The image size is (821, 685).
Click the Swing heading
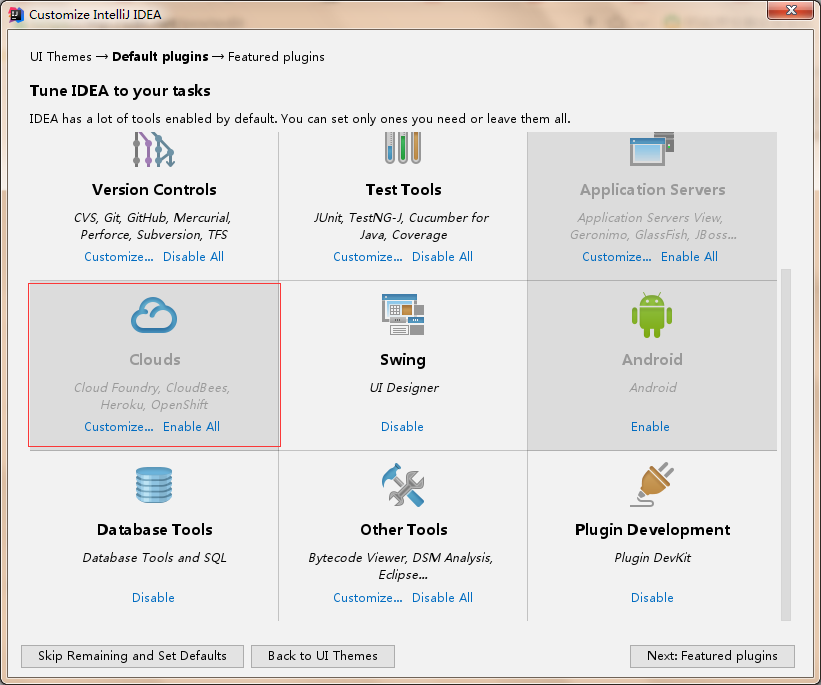pyautogui.click(x=403, y=360)
